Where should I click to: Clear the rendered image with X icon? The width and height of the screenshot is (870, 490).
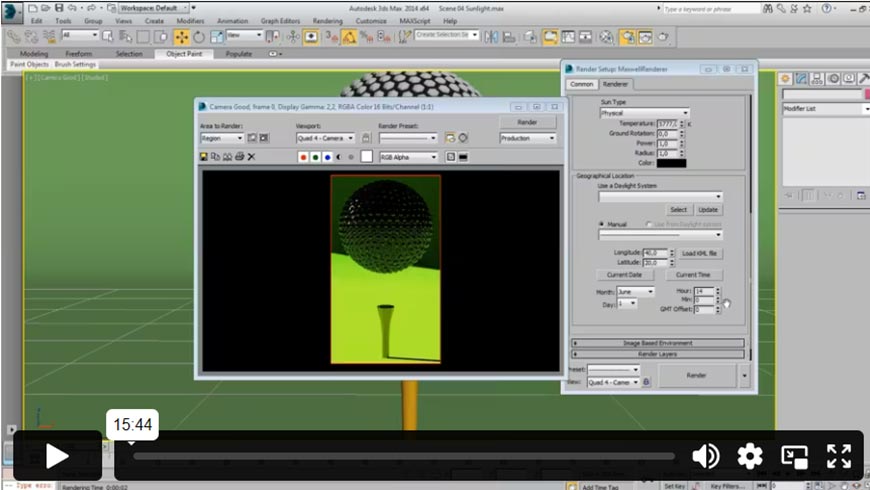252,157
